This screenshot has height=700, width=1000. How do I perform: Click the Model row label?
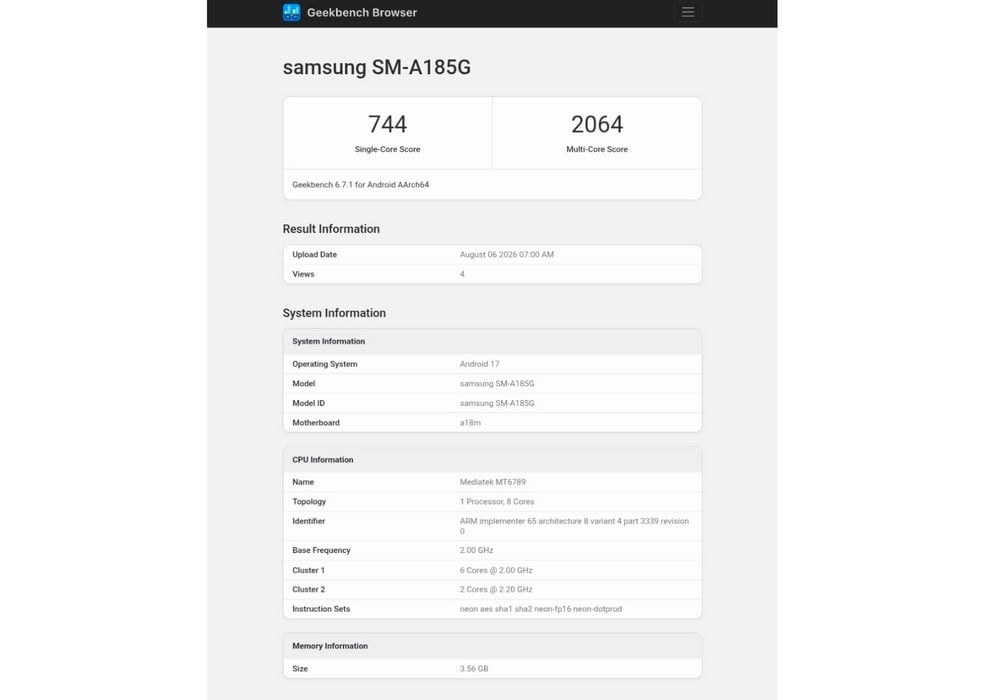(x=304, y=384)
